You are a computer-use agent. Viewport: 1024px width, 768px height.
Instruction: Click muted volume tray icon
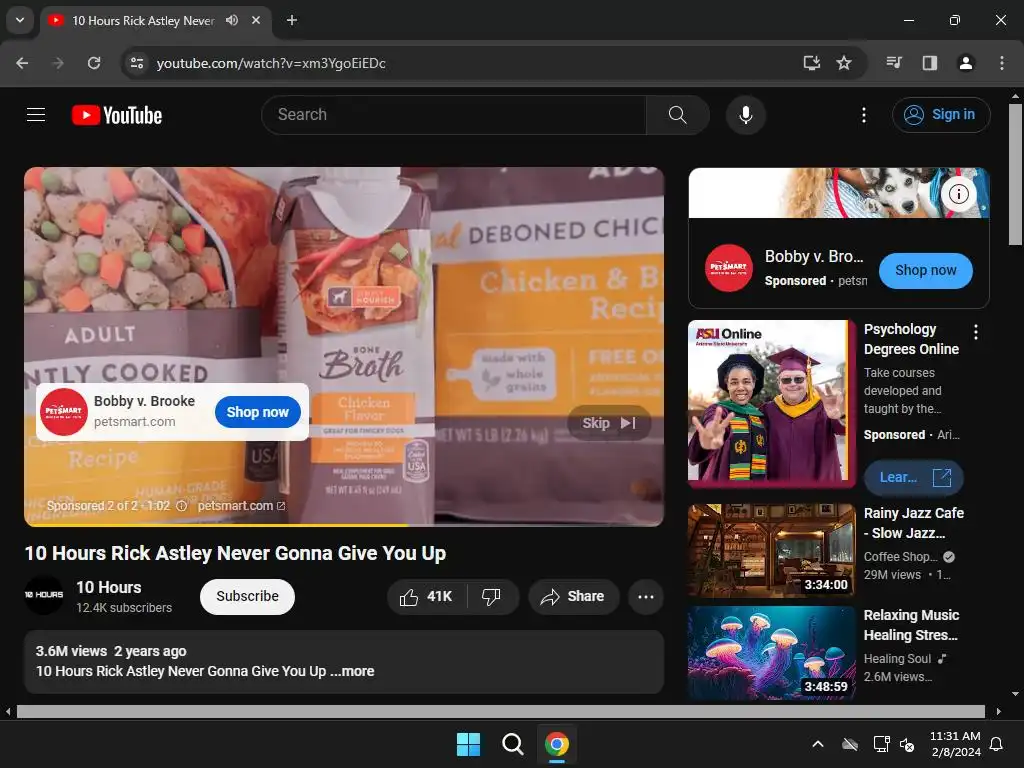coord(907,744)
